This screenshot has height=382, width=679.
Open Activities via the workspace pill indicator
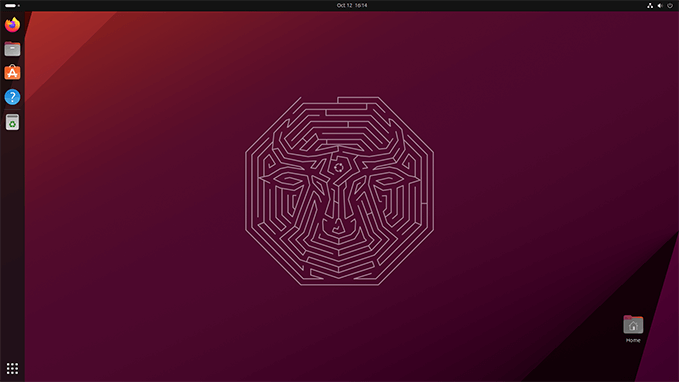pos(10,6)
